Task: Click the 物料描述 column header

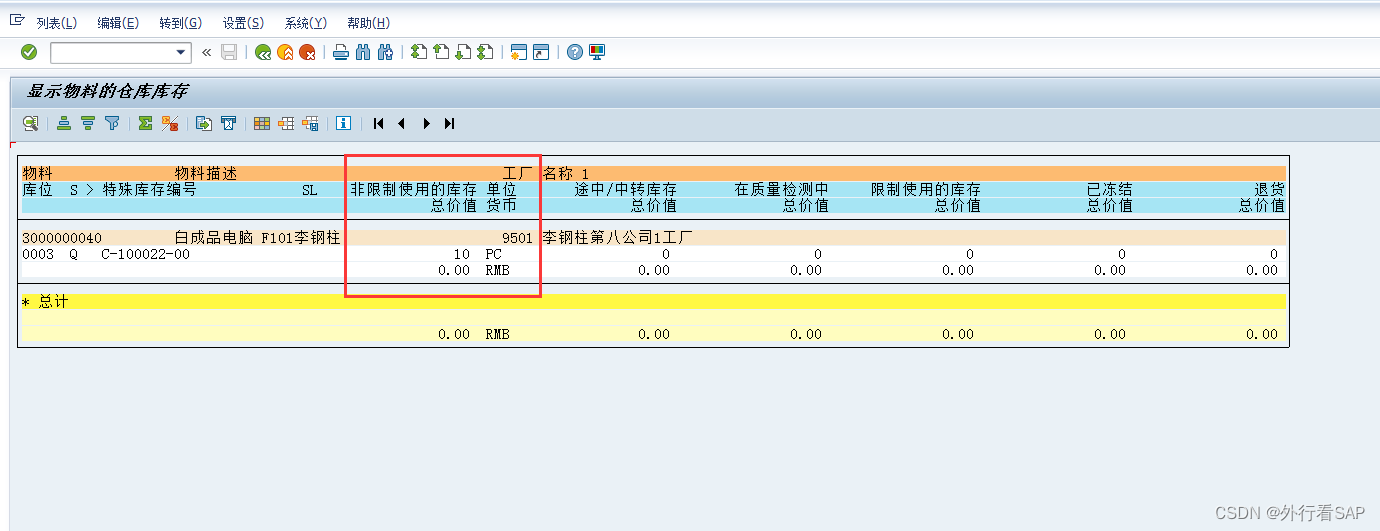Action: point(206,173)
